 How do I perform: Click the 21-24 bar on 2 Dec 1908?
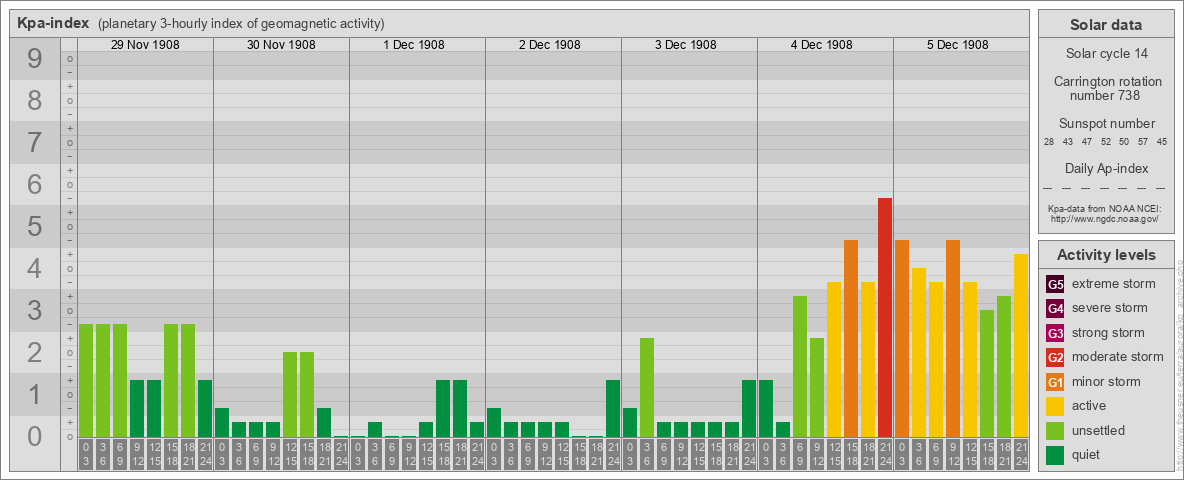tap(613, 408)
